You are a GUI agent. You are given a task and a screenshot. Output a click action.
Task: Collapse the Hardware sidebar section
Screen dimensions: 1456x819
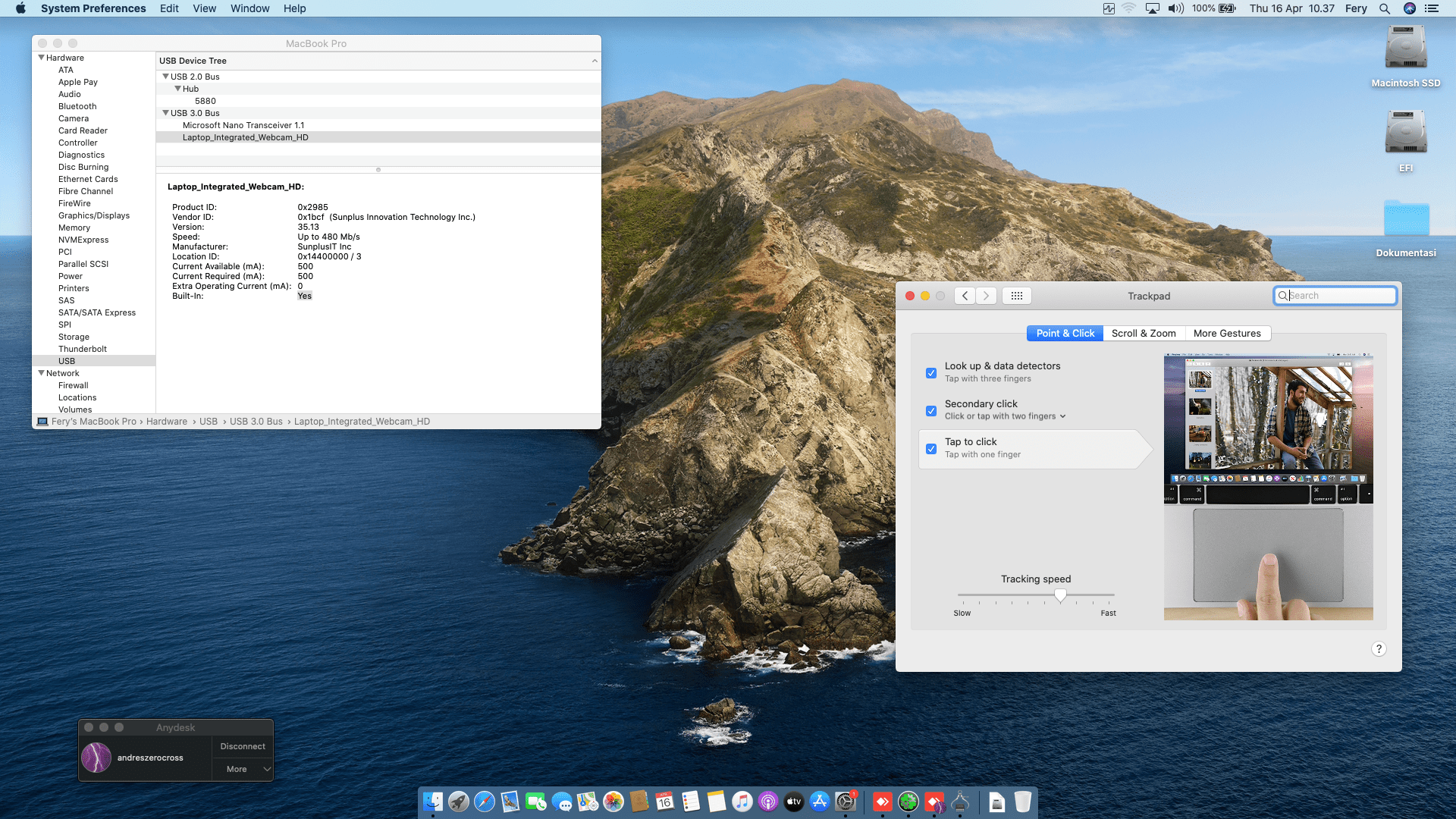tap(41, 58)
